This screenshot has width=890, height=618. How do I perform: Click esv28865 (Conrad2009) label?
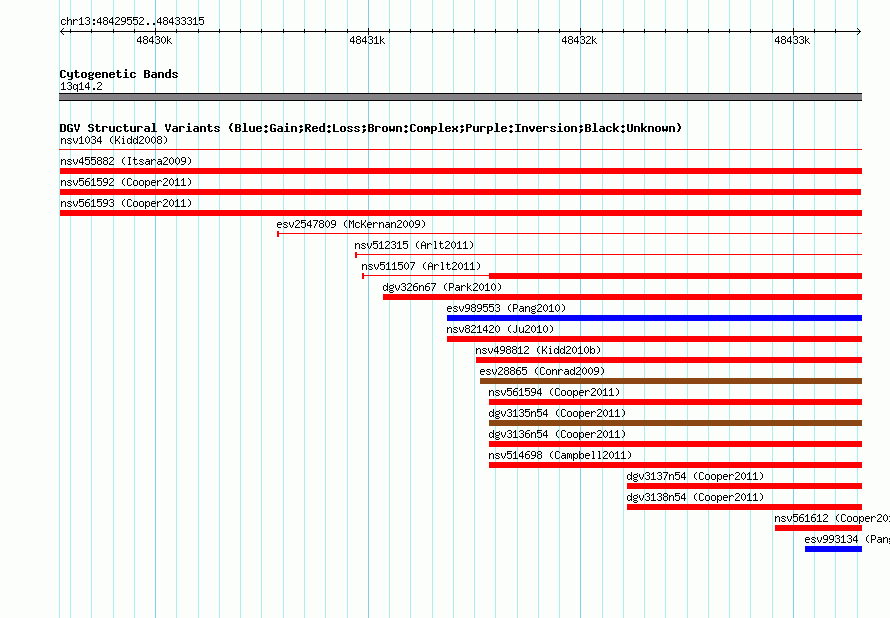click(542, 371)
